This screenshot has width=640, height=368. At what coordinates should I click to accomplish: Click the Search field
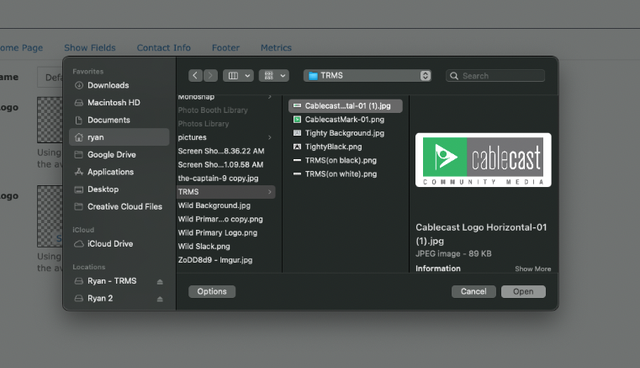(495, 76)
